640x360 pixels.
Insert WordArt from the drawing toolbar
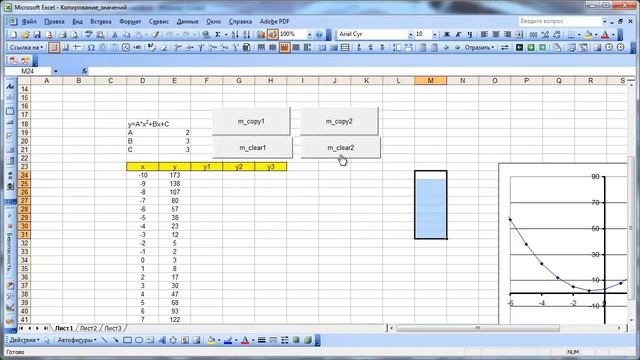pos(162,340)
